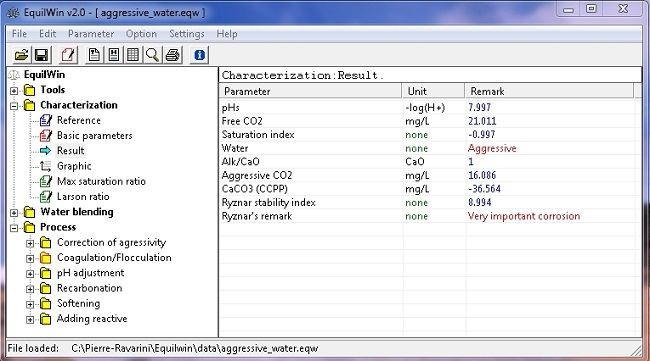Click the Free CO2 value 21.011
This screenshot has width=650, height=361.
tap(482, 121)
